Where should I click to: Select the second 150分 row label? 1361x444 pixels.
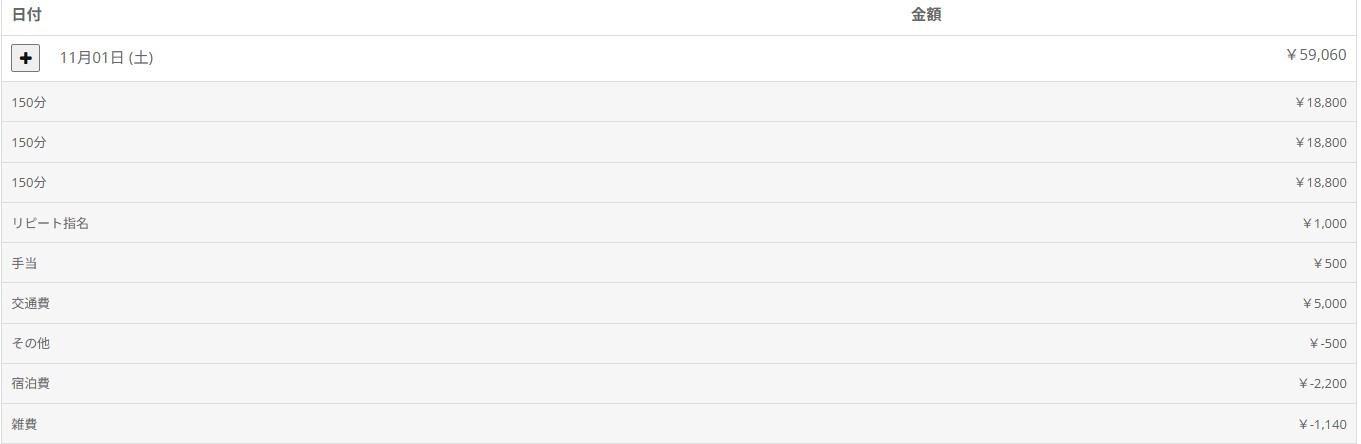(29, 142)
